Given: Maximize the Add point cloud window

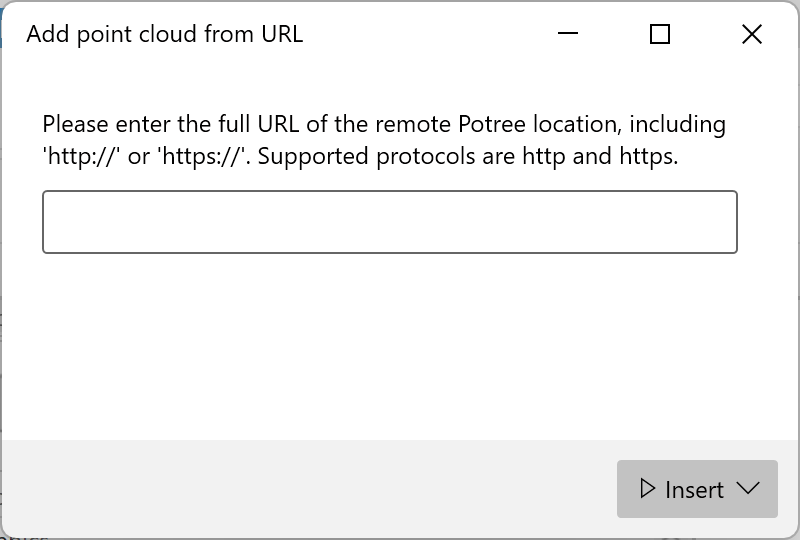Looking at the screenshot, I should [660, 34].
